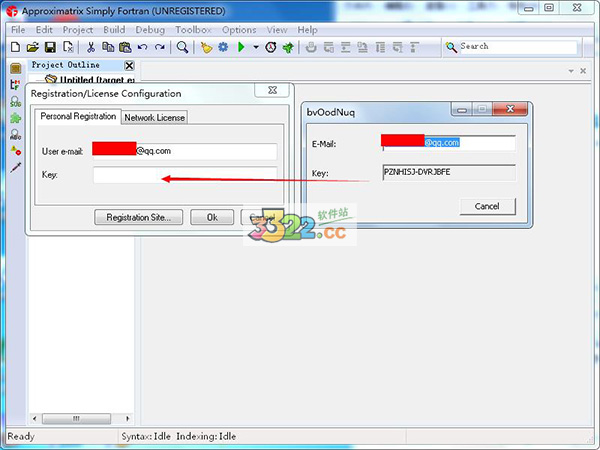Screen dimensions: 600x450
Task: Click the Registration Site button
Action: pyautogui.click(x=139, y=217)
